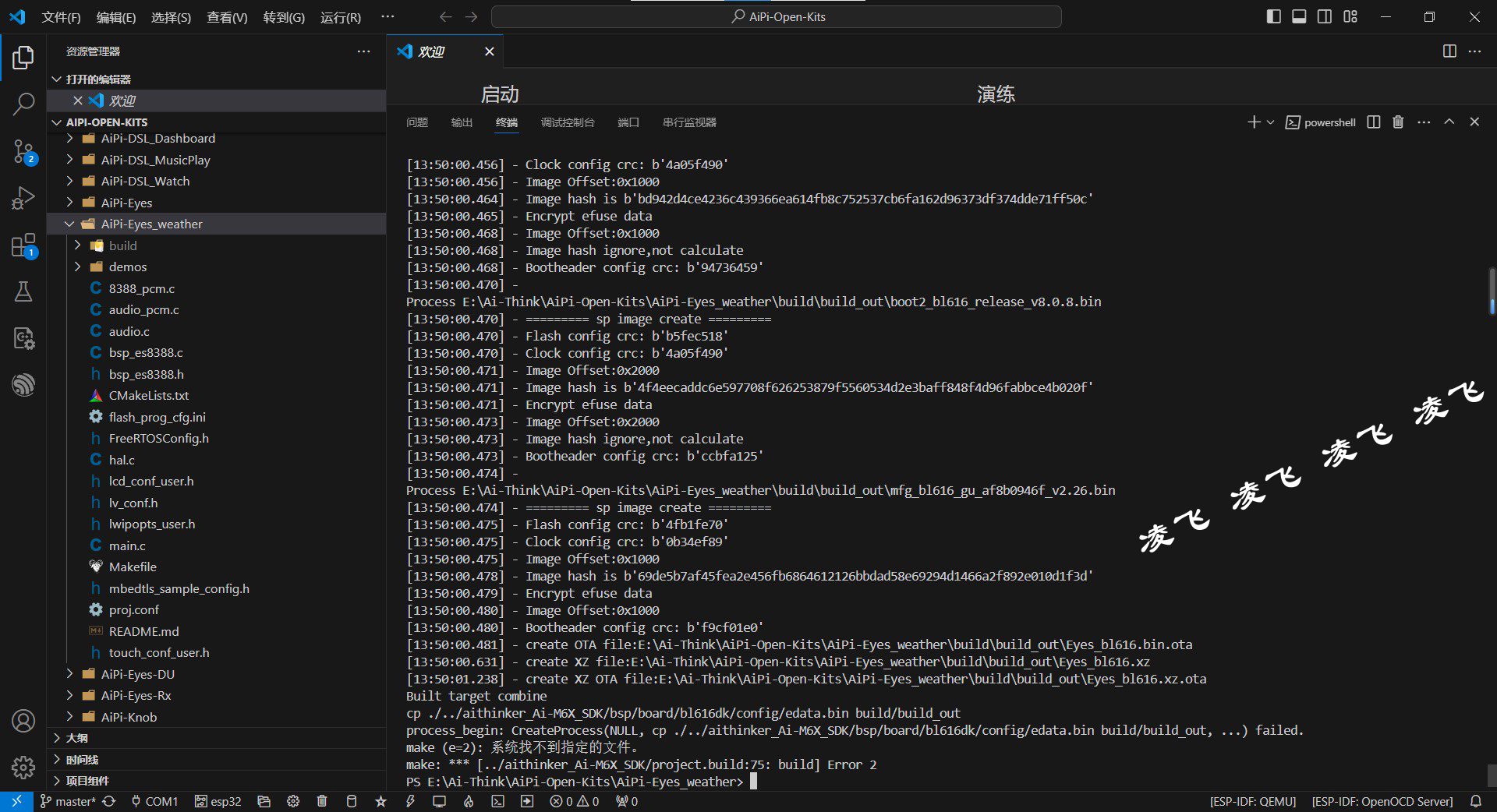This screenshot has height=812, width=1497.
Task: Create a new terminal with plus icon
Action: pos(1254,122)
